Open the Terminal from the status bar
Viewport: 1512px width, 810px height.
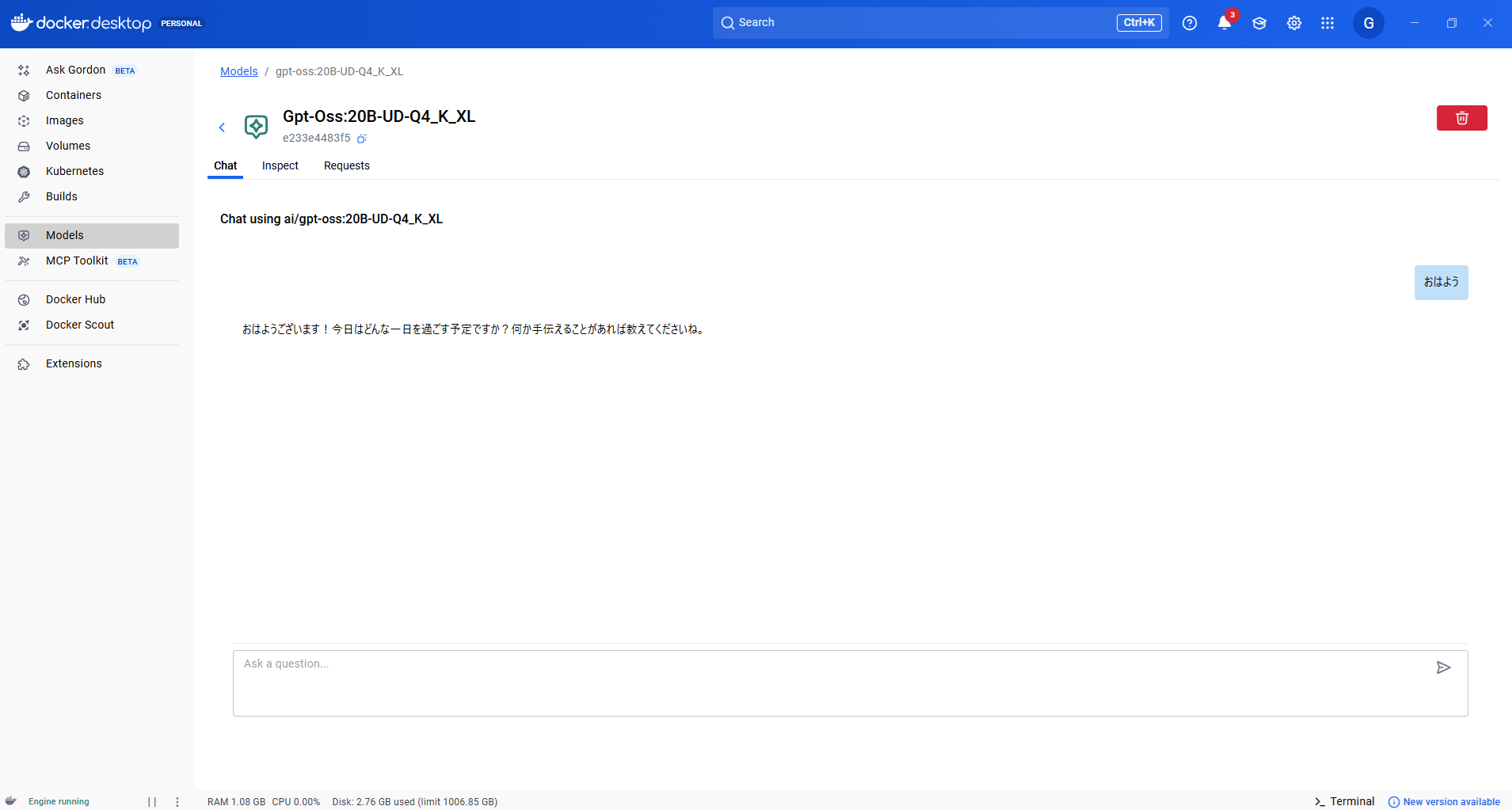1344,801
